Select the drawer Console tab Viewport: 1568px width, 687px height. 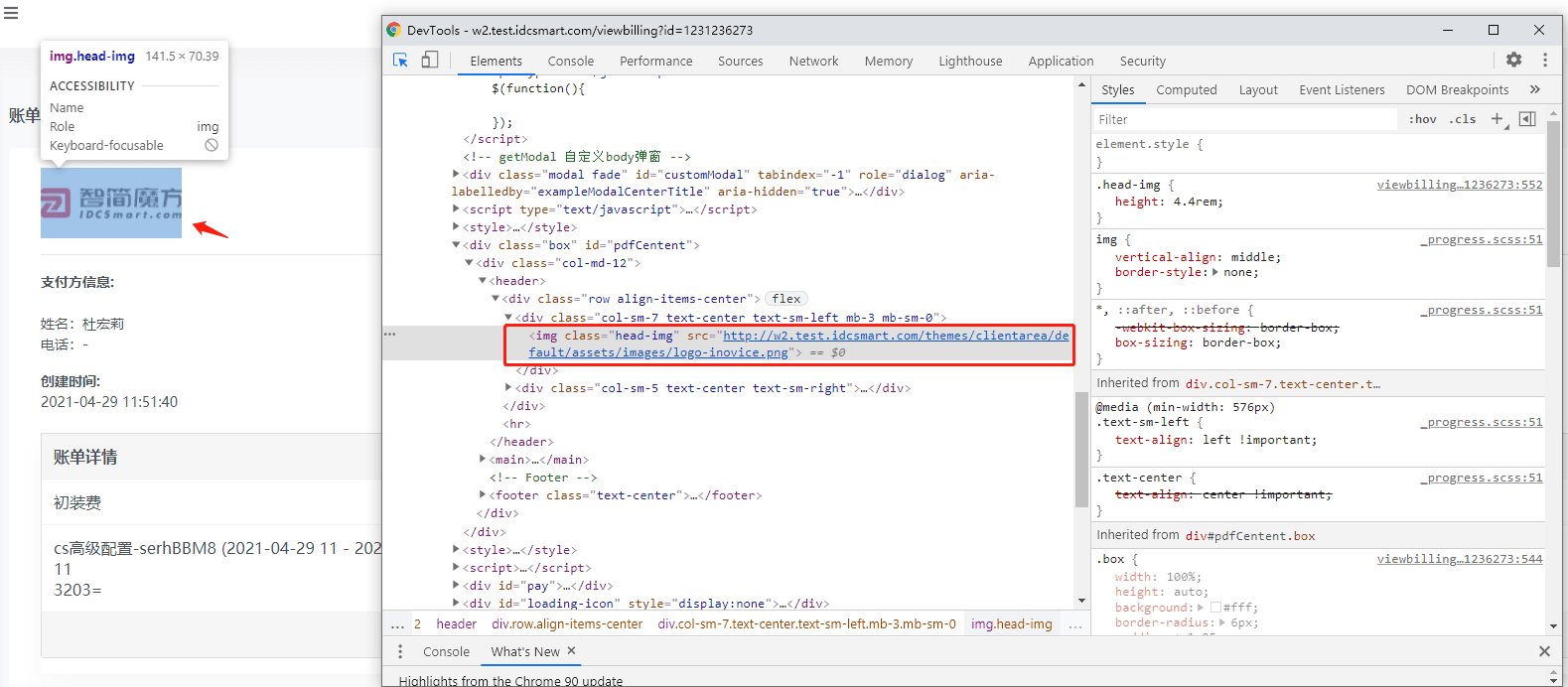coord(446,651)
